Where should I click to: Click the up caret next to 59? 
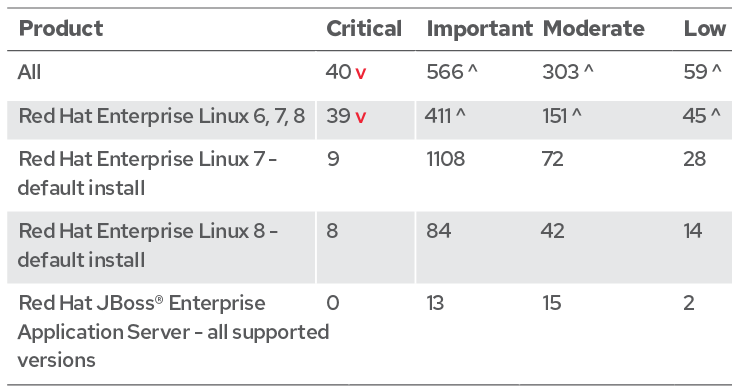pos(717,70)
